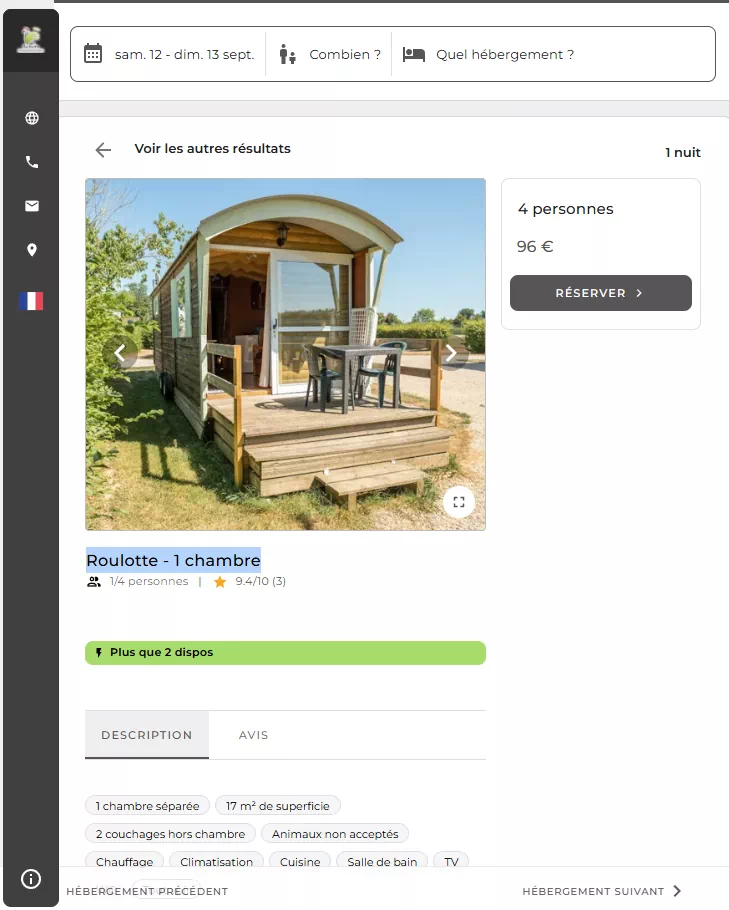Go to Hébergement suivant
The width and height of the screenshot is (729, 910).
(x=601, y=891)
